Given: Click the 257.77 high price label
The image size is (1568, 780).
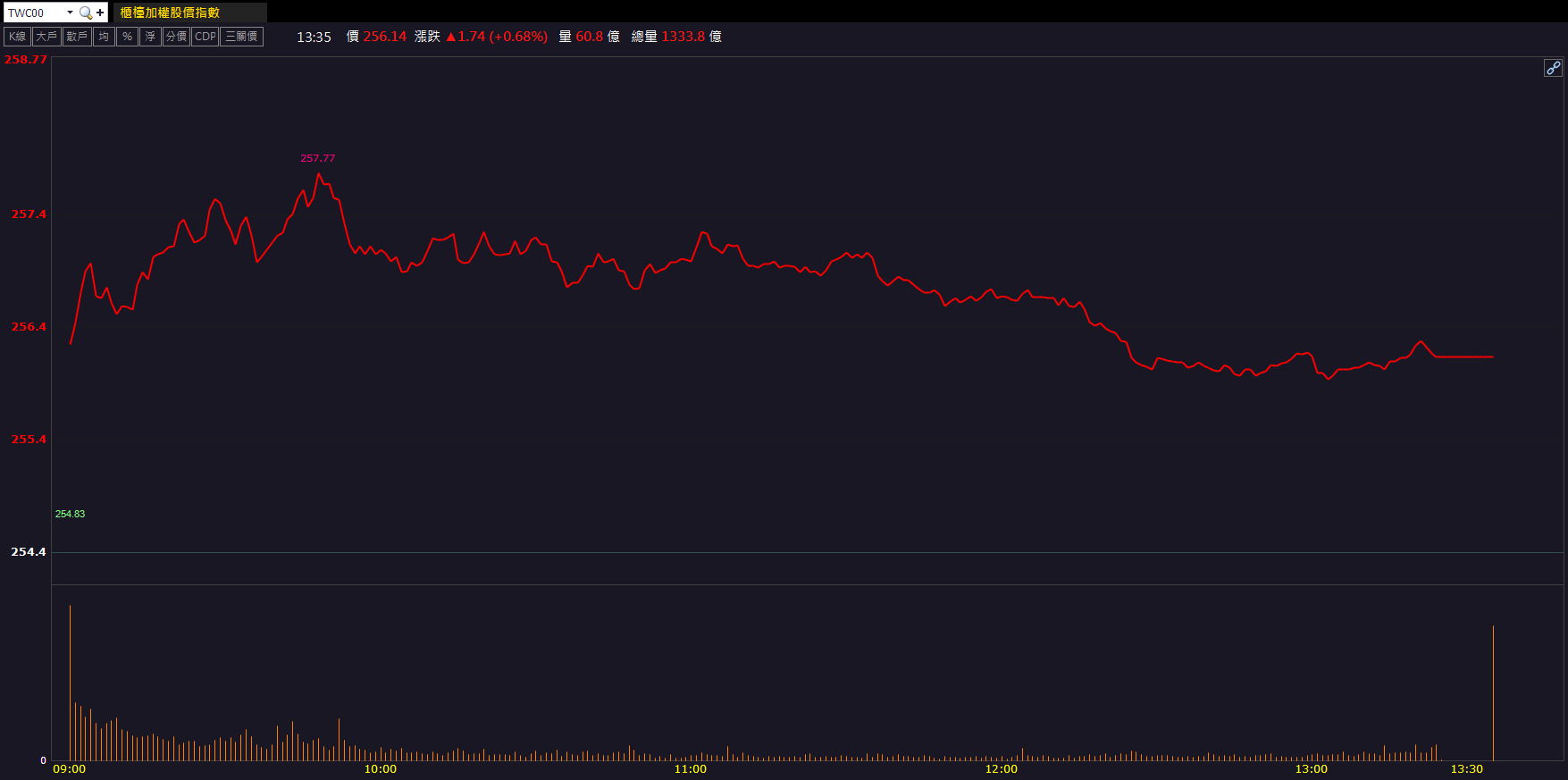Looking at the screenshot, I should [x=317, y=158].
